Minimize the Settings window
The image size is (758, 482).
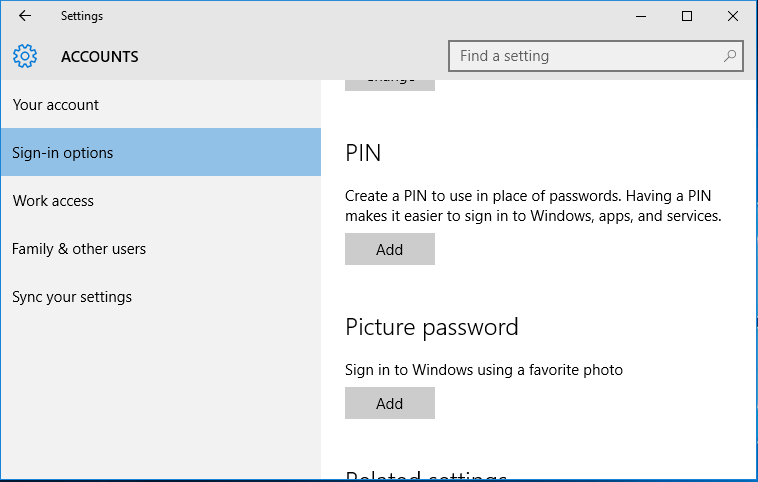click(x=641, y=16)
